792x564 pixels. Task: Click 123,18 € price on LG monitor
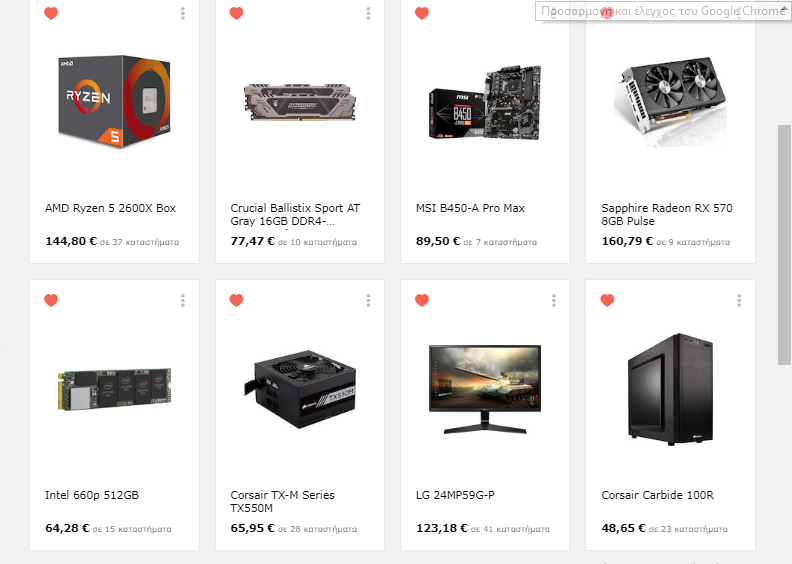[x=442, y=528]
